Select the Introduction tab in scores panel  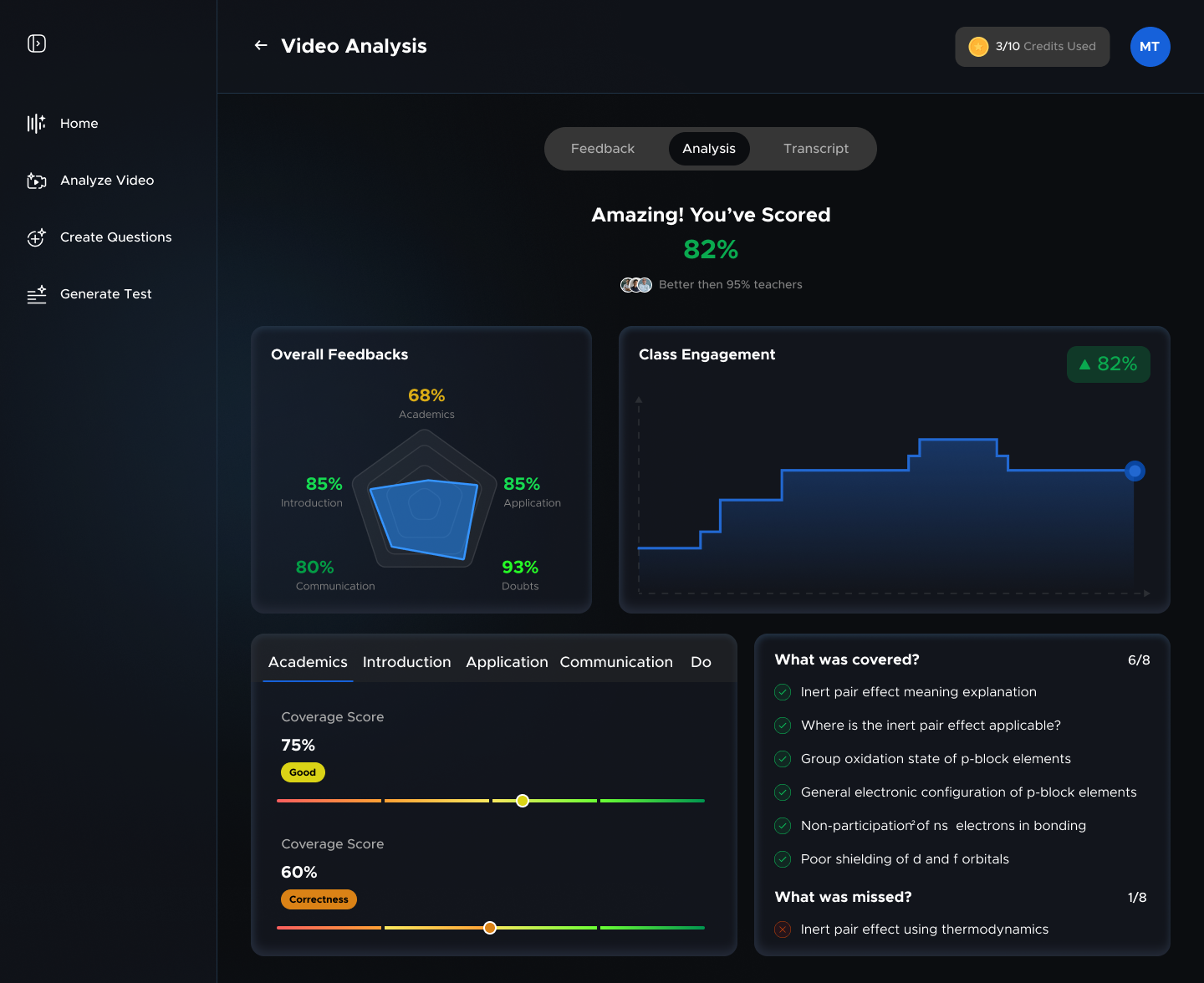[407, 661]
